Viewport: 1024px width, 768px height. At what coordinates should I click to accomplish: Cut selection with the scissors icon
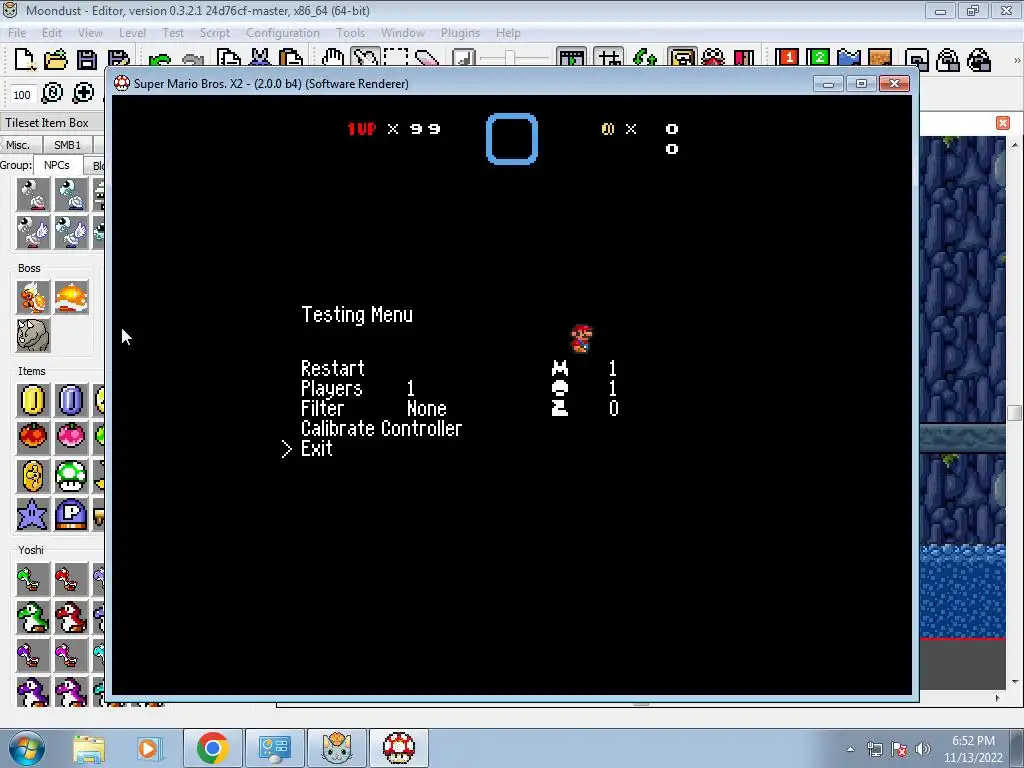coord(260,59)
